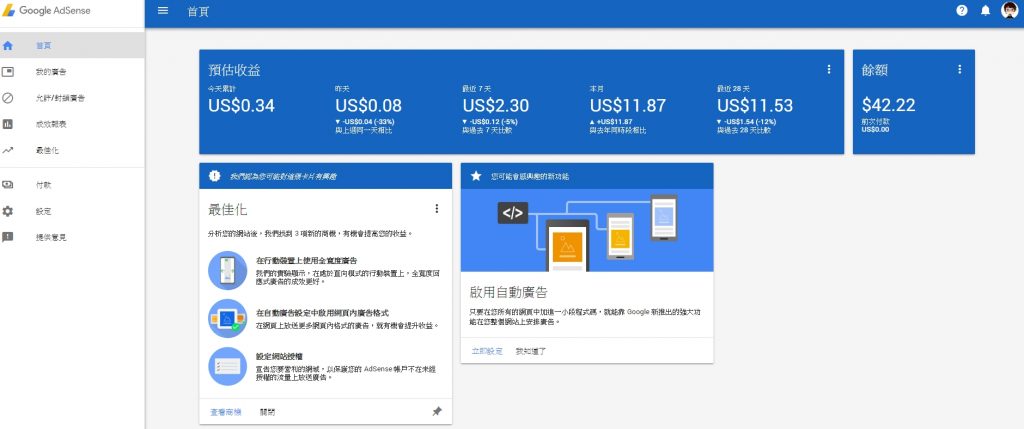This screenshot has height=429, width=1024.
Task: Open the hamburger navigation menu
Action: click(x=164, y=11)
